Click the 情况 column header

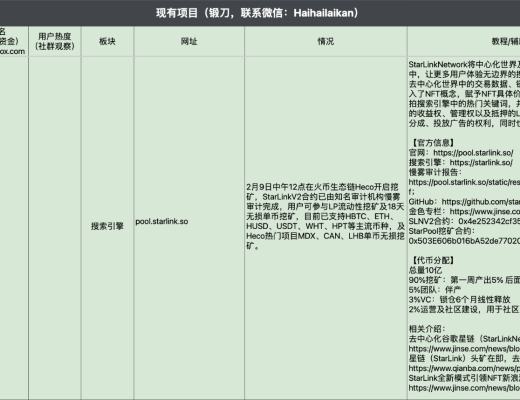326,41
